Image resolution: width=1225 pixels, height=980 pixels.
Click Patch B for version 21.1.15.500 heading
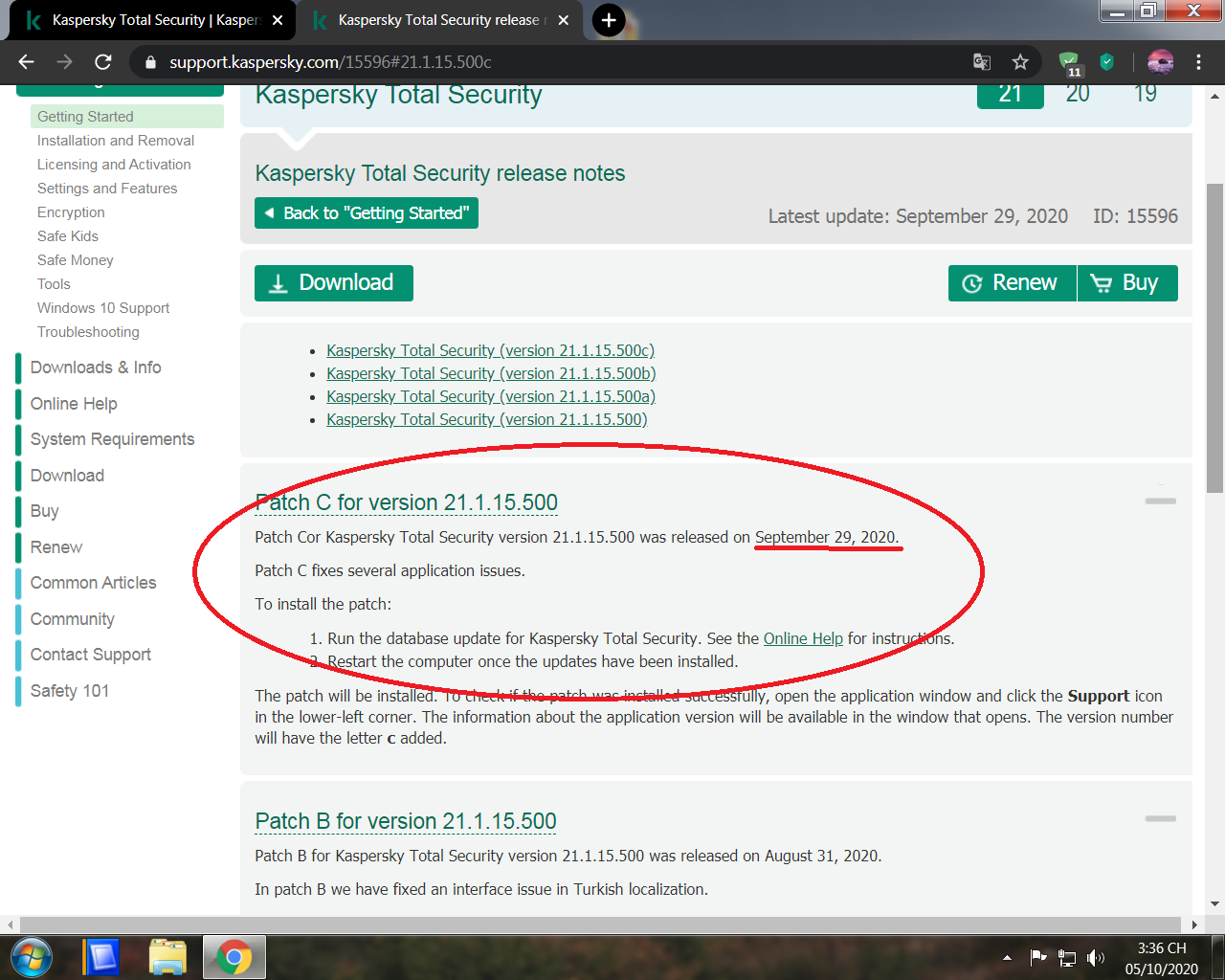pyautogui.click(x=406, y=821)
